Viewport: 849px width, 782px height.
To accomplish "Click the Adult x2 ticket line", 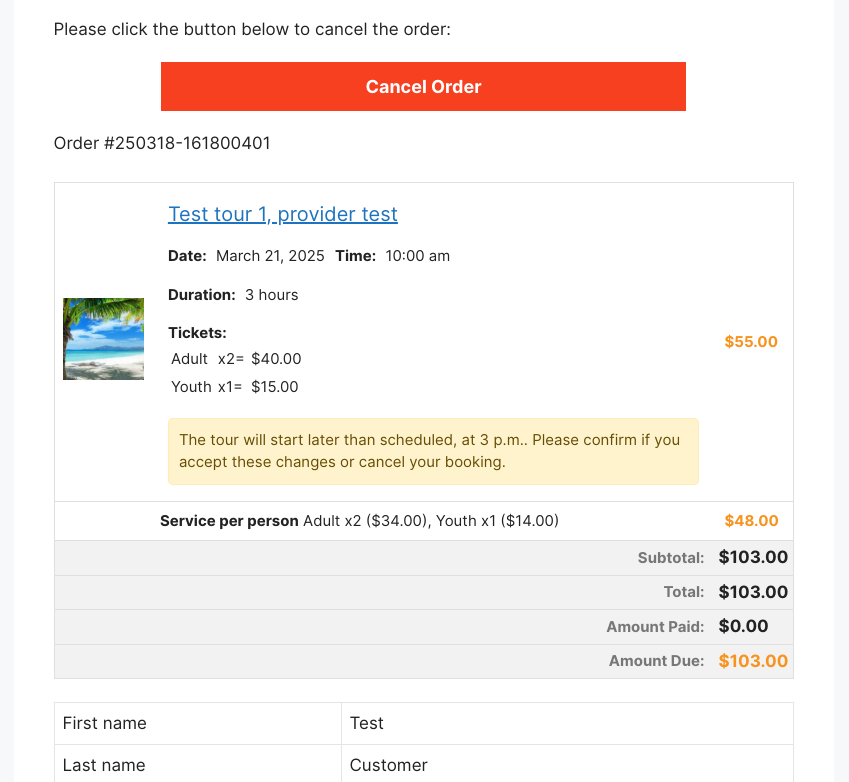I will point(236,359).
